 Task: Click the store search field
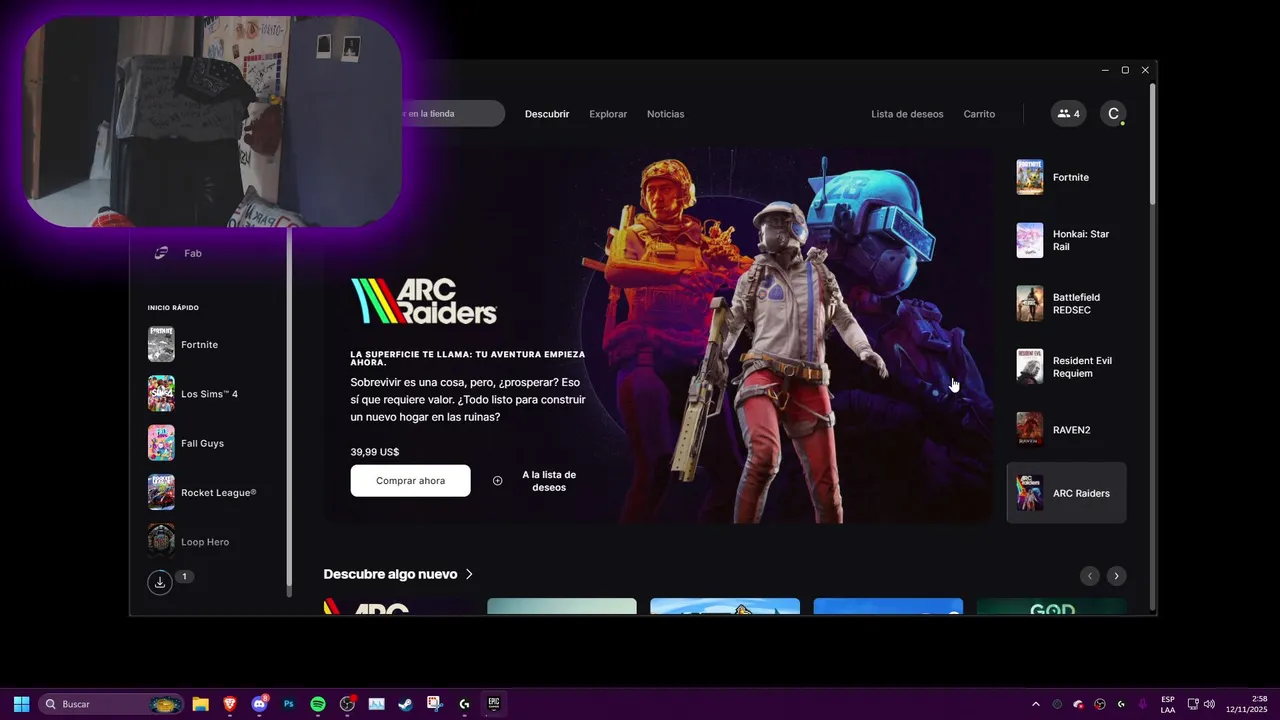452,114
